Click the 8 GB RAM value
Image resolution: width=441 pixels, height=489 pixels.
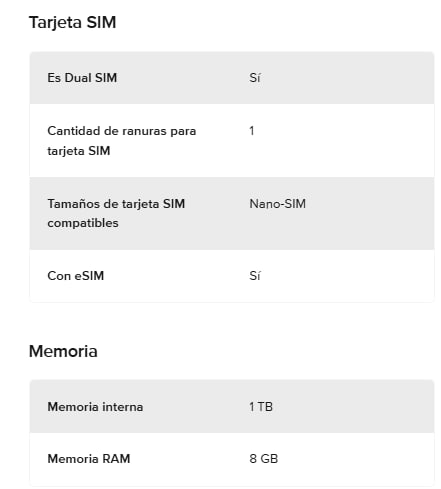tap(263, 459)
